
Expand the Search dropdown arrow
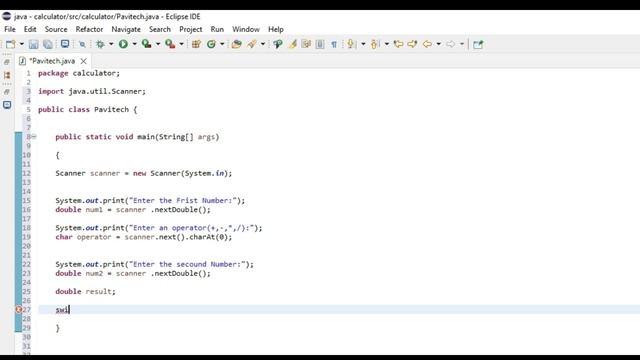(x=262, y=44)
